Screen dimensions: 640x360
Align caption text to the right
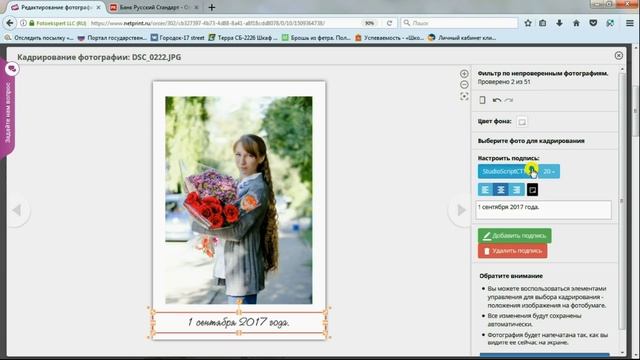[x=517, y=190]
